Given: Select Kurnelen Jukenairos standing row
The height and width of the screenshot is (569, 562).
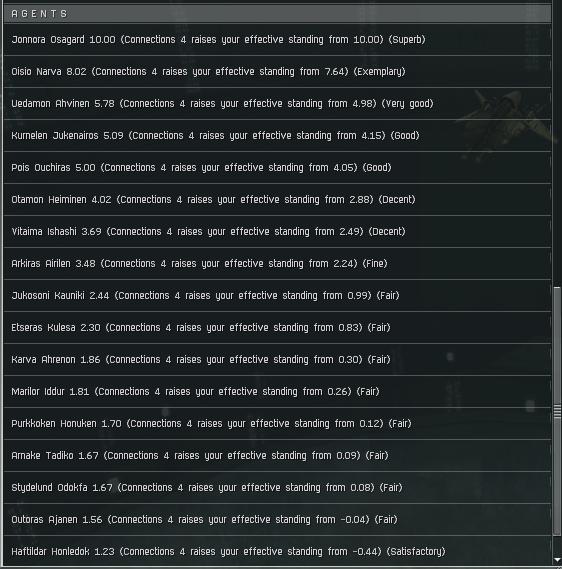Looking at the screenshot, I should pos(278,135).
